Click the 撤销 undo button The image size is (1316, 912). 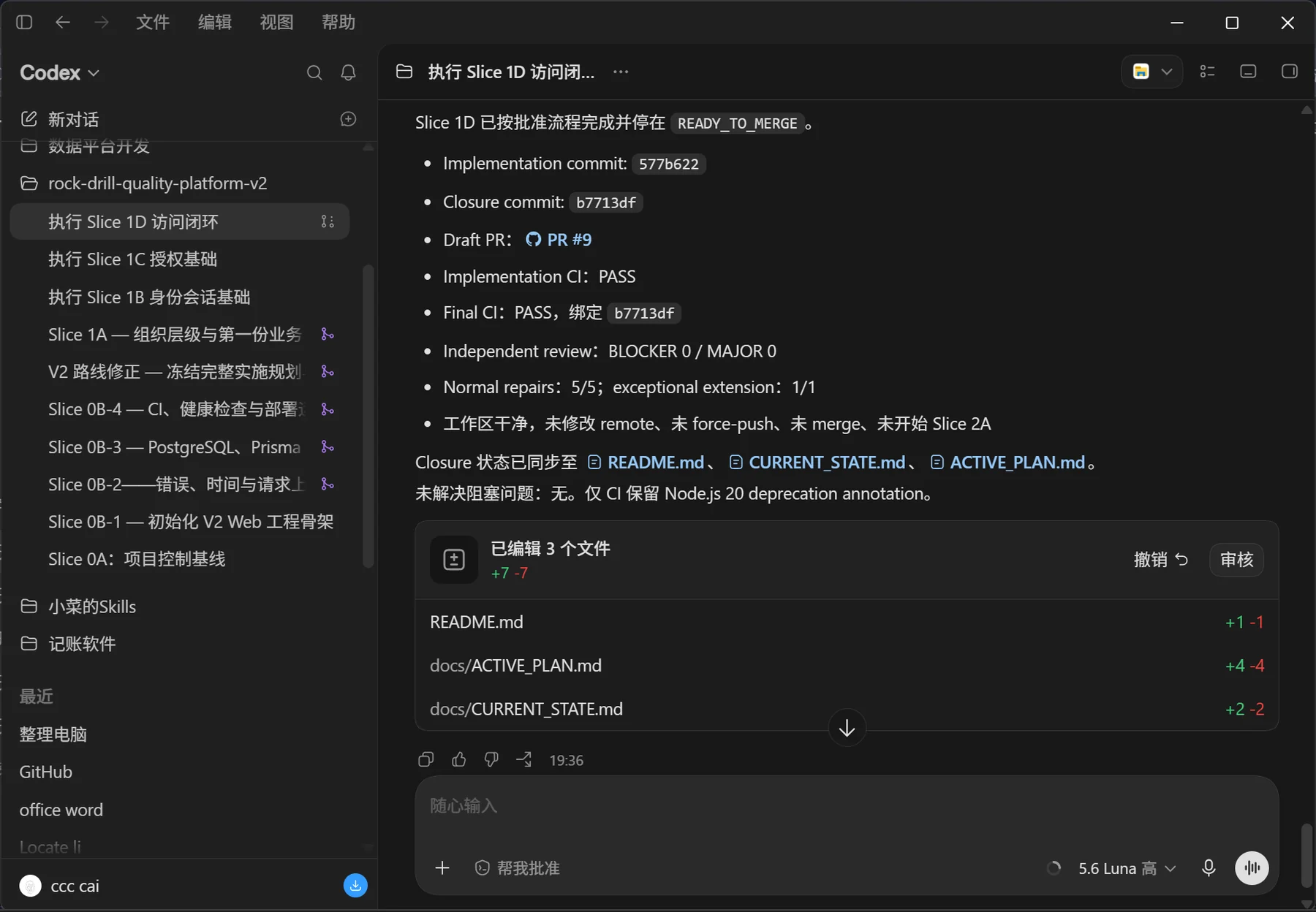tap(1161, 560)
